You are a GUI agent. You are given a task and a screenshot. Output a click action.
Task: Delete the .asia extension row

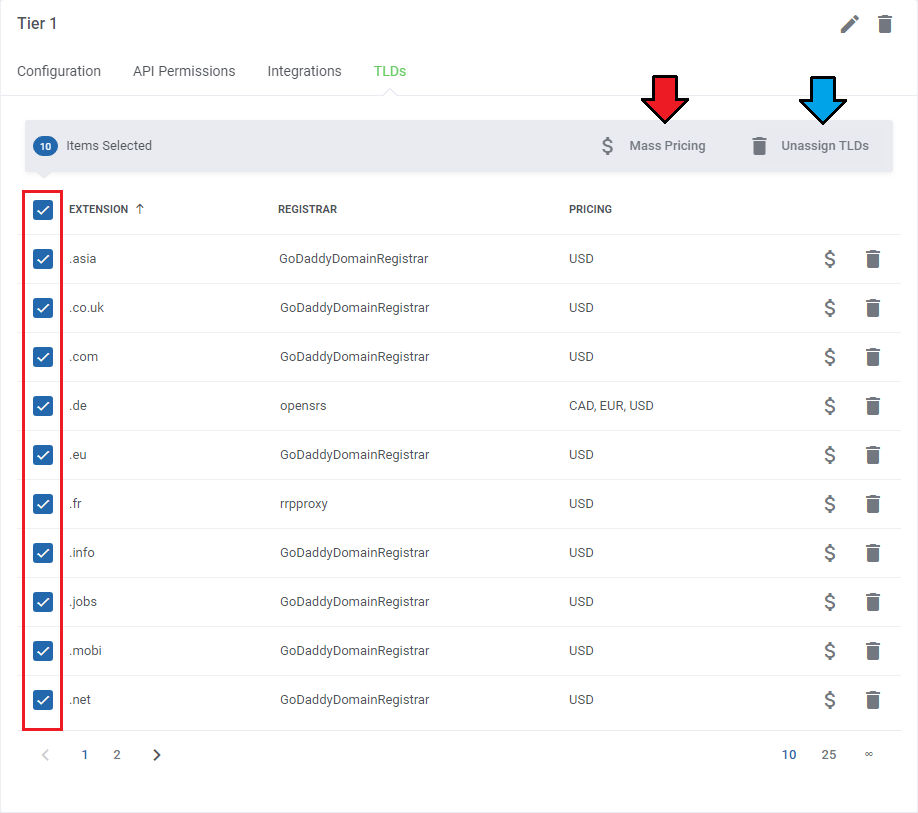point(872,259)
